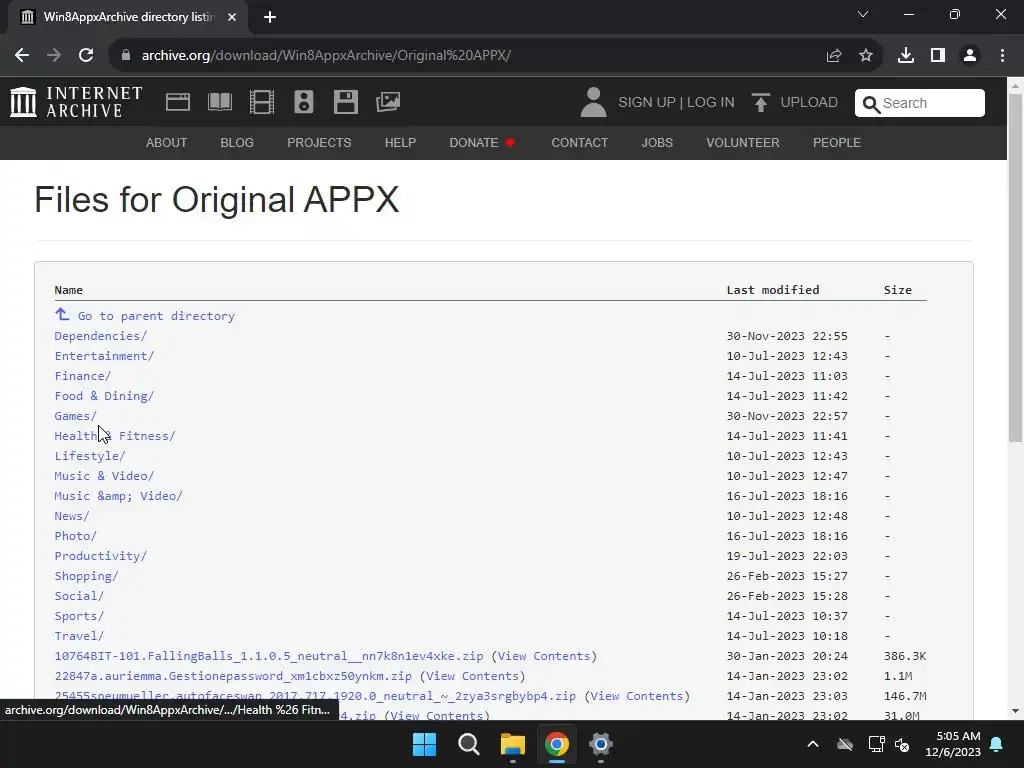
Task: Click the user avatar icon
Action: pos(593,103)
